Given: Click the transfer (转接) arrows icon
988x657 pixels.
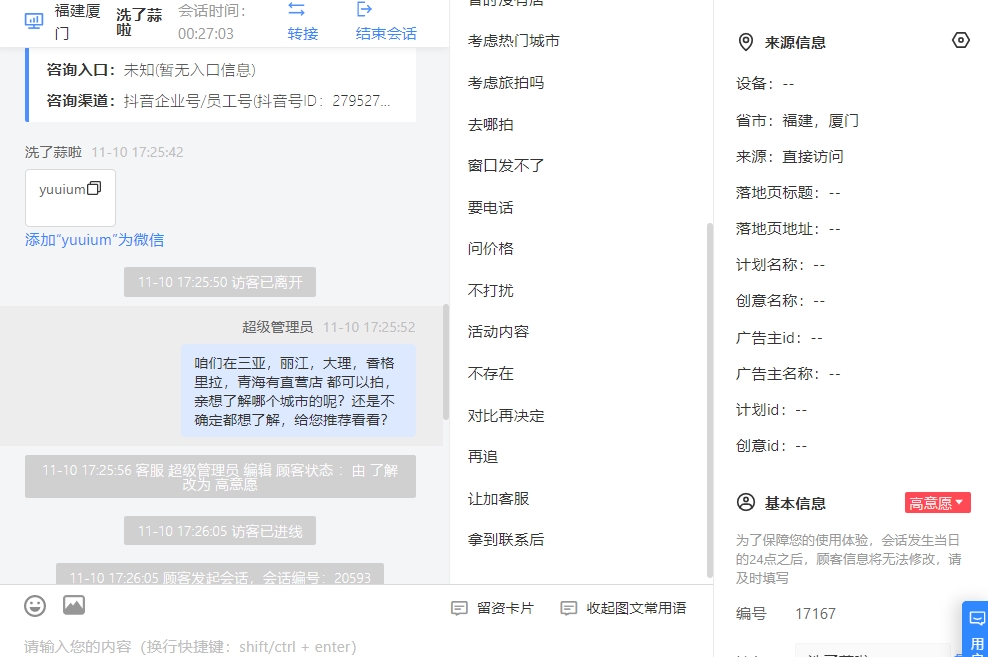Looking at the screenshot, I should 297,9.
